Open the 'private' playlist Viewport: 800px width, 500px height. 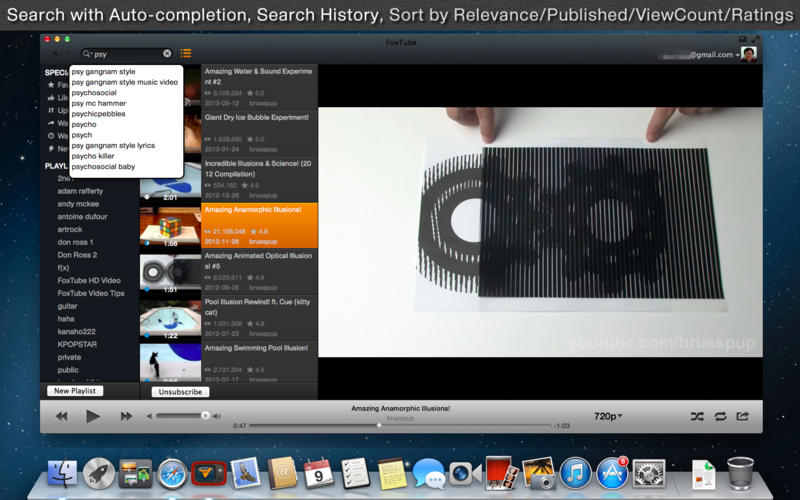tap(69, 357)
